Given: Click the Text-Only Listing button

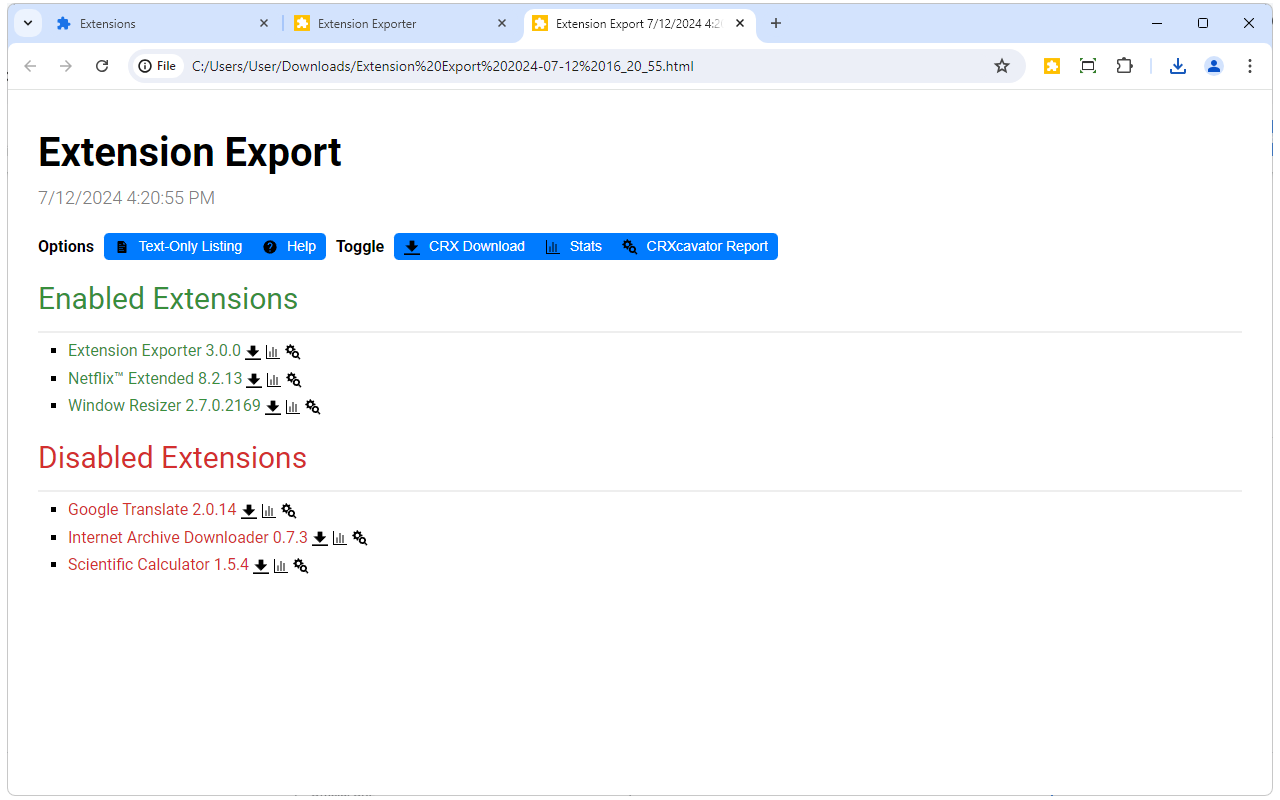Looking at the screenshot, I should (180, 246).
